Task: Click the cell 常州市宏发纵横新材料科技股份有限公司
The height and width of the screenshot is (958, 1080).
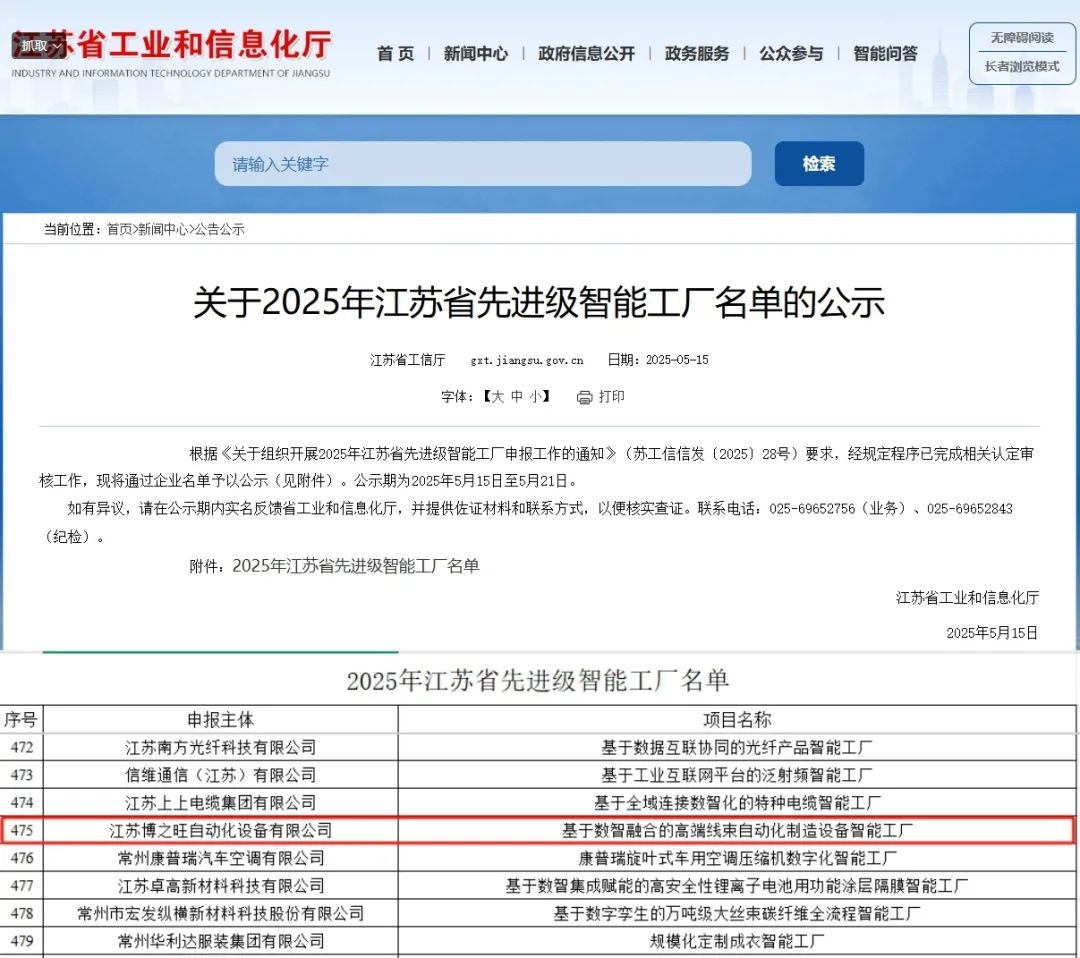Action: point(220,913)
